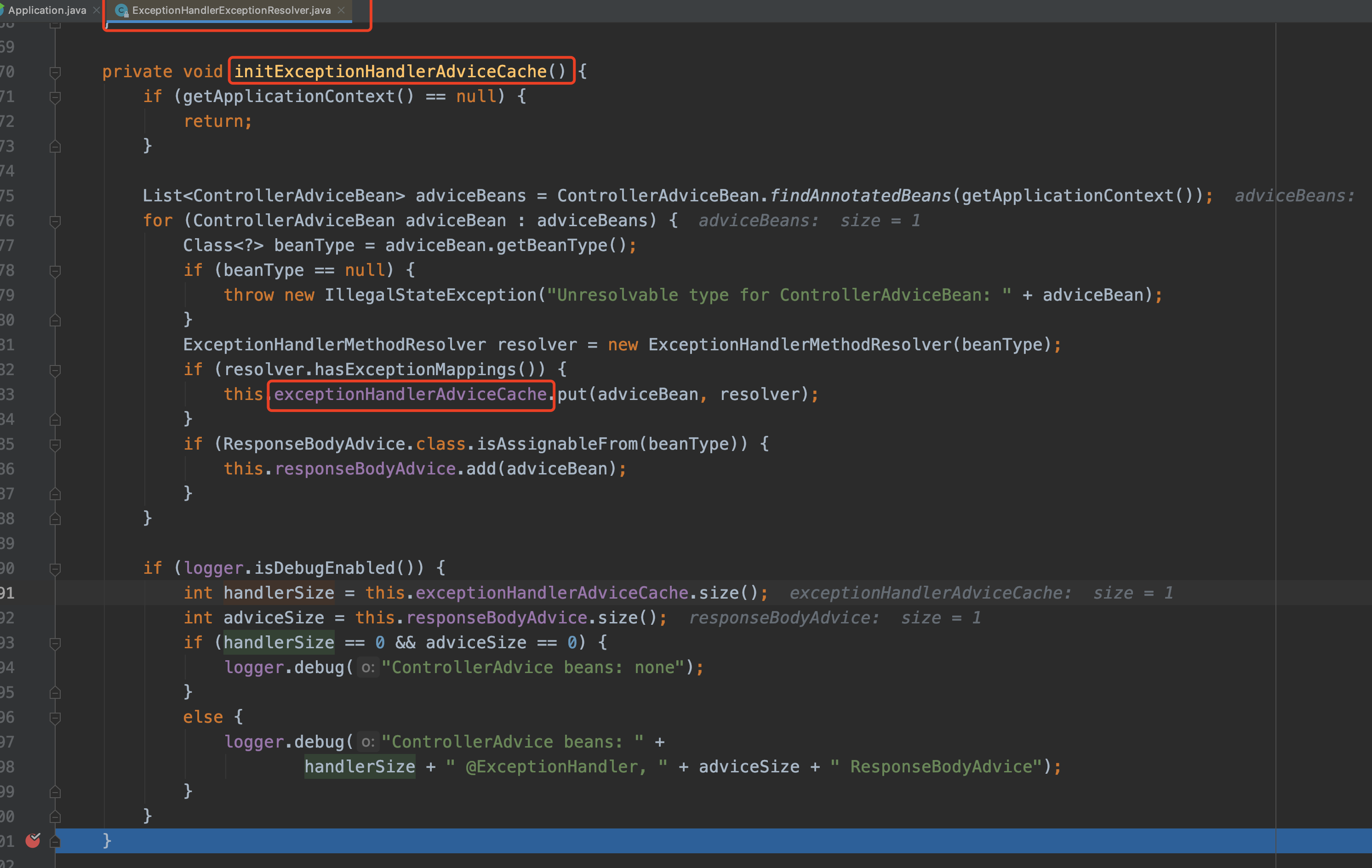Screen dimensions: 1372x868
Task: Collapse the for ControllerAdviceBean loop fold marker
Action: (x=55, y=222)
